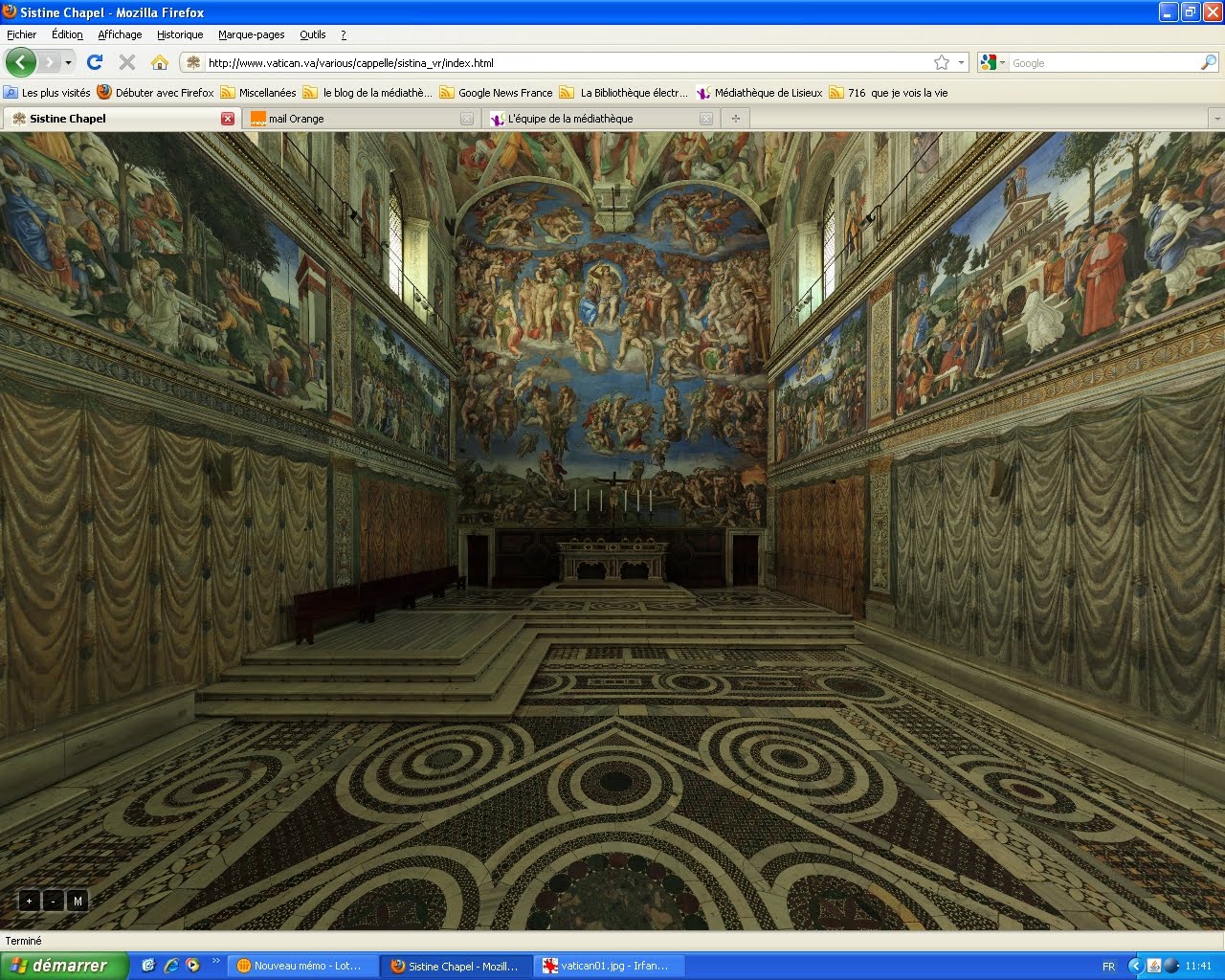Open the 716 que je vois la vie bookmark
This screenshot has height=980, width=1225.
(889, 93)
